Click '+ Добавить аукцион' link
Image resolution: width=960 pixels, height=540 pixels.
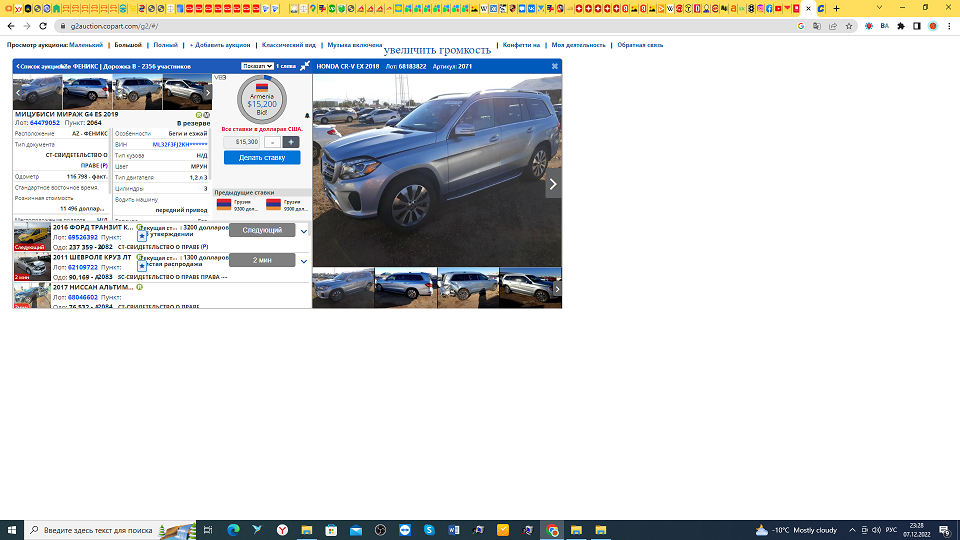(220, 45)
